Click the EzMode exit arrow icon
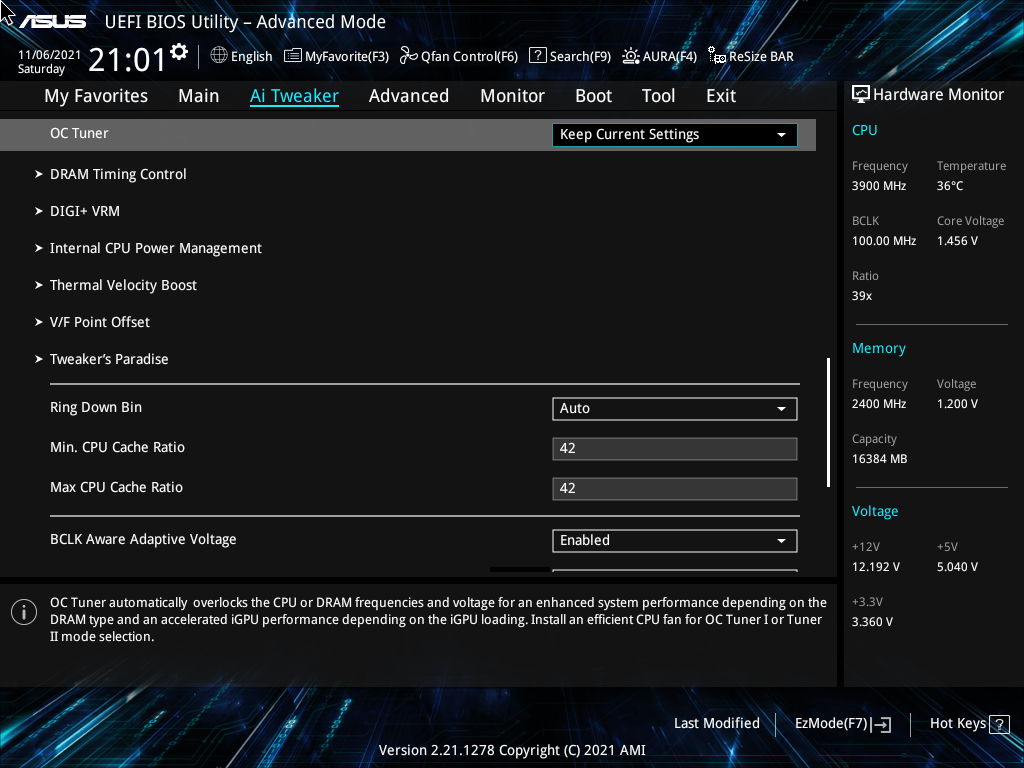Screen dimensions: 1024x768 (x=881, y=724)
